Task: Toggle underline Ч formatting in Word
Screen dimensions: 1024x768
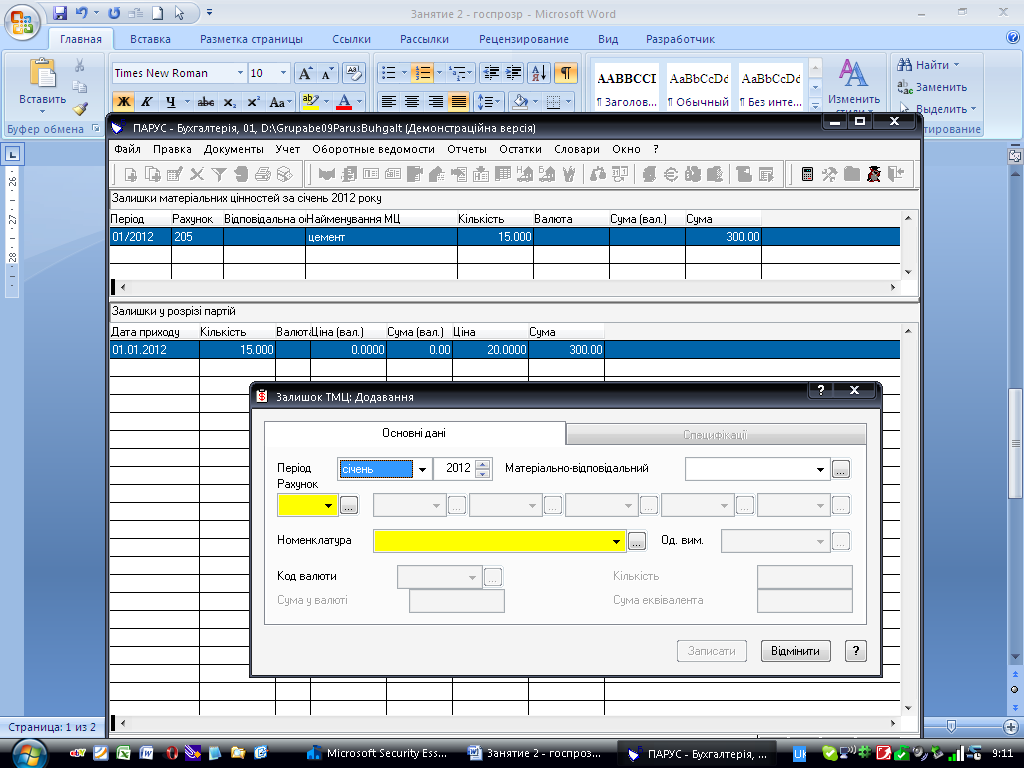Action: point(170,101)
